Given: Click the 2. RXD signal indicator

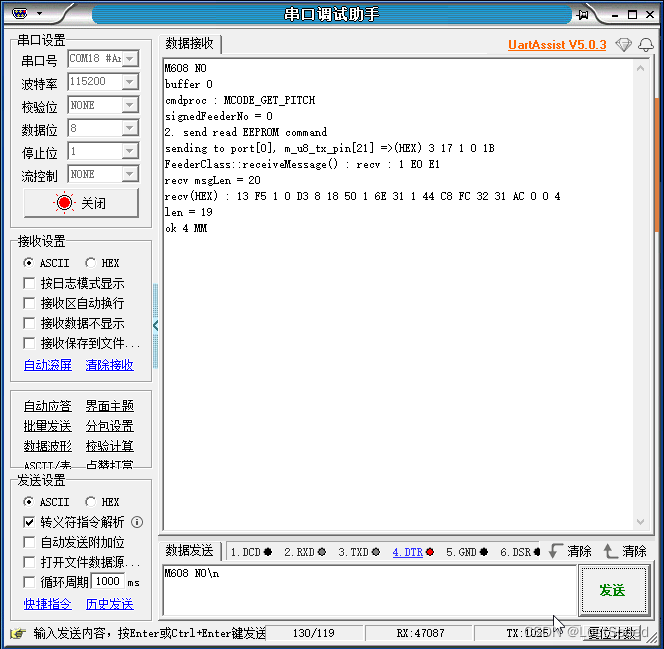Looking at the screenshot, I should point(305,552).
